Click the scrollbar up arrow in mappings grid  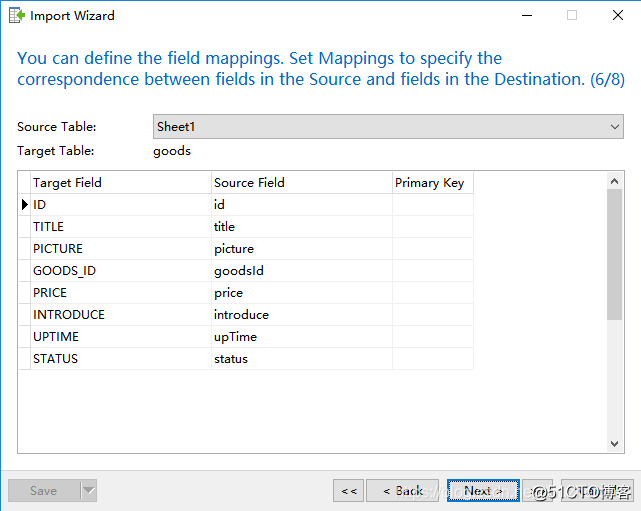pyautogui.click(x=614, y=181)
